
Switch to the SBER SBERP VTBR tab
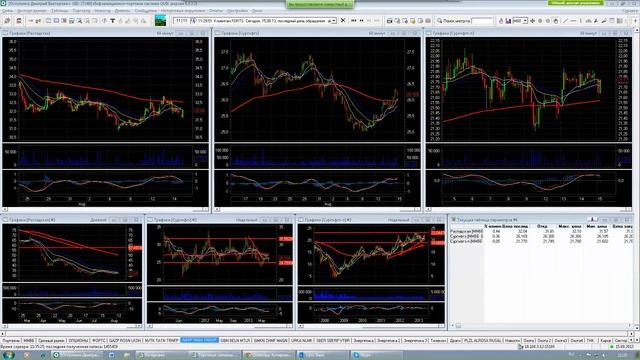pos(333,340)
